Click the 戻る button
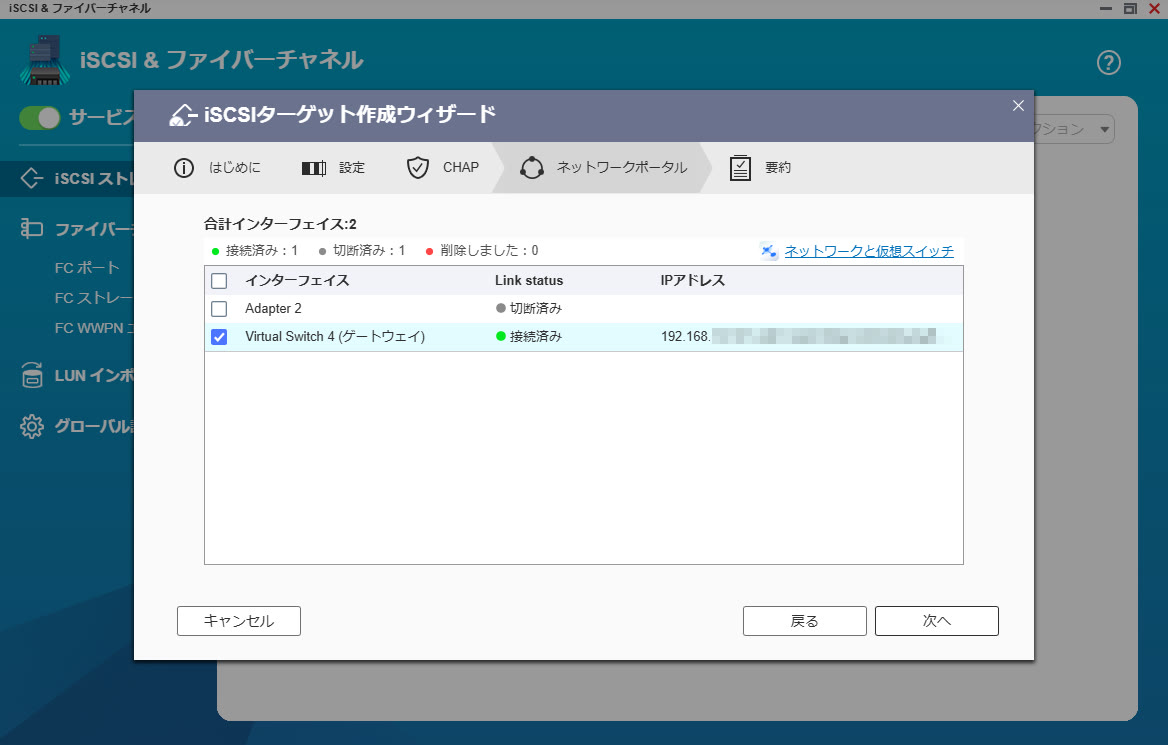 804,621
